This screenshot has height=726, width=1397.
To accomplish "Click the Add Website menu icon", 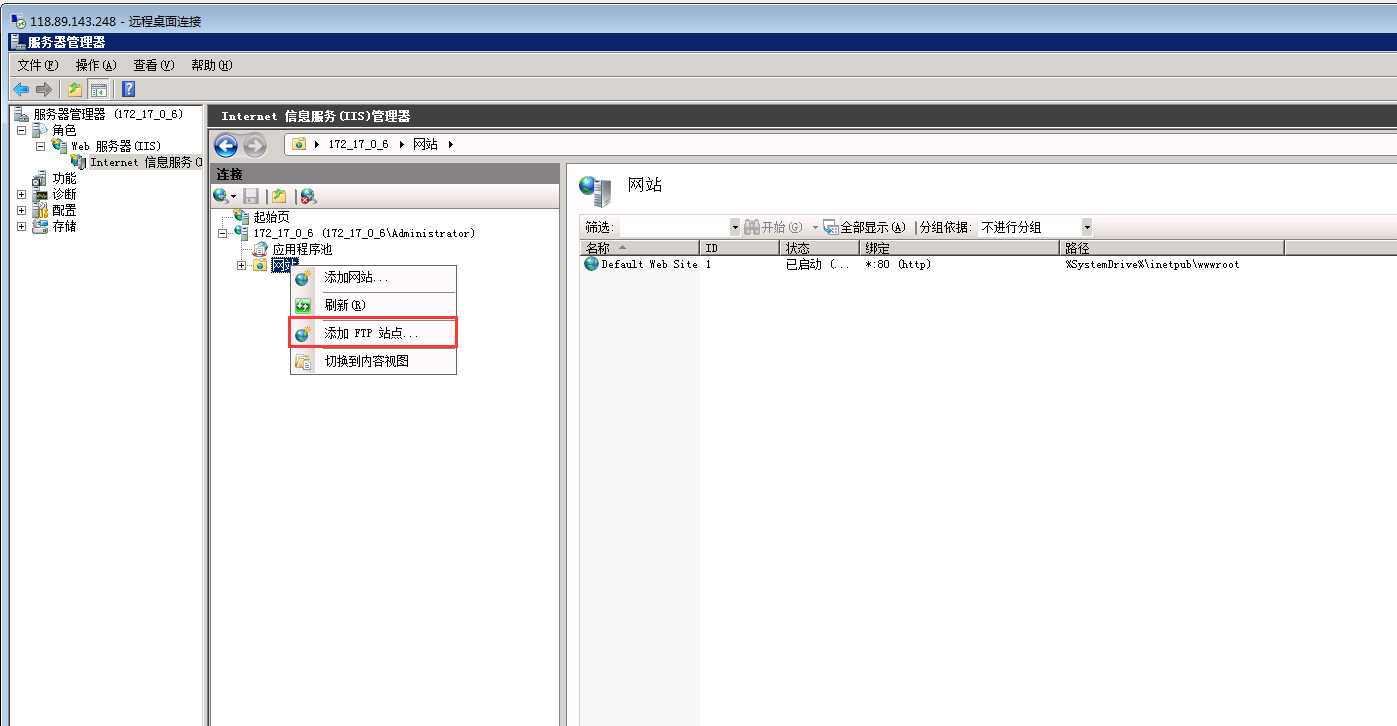I will (x=303, y=278).
